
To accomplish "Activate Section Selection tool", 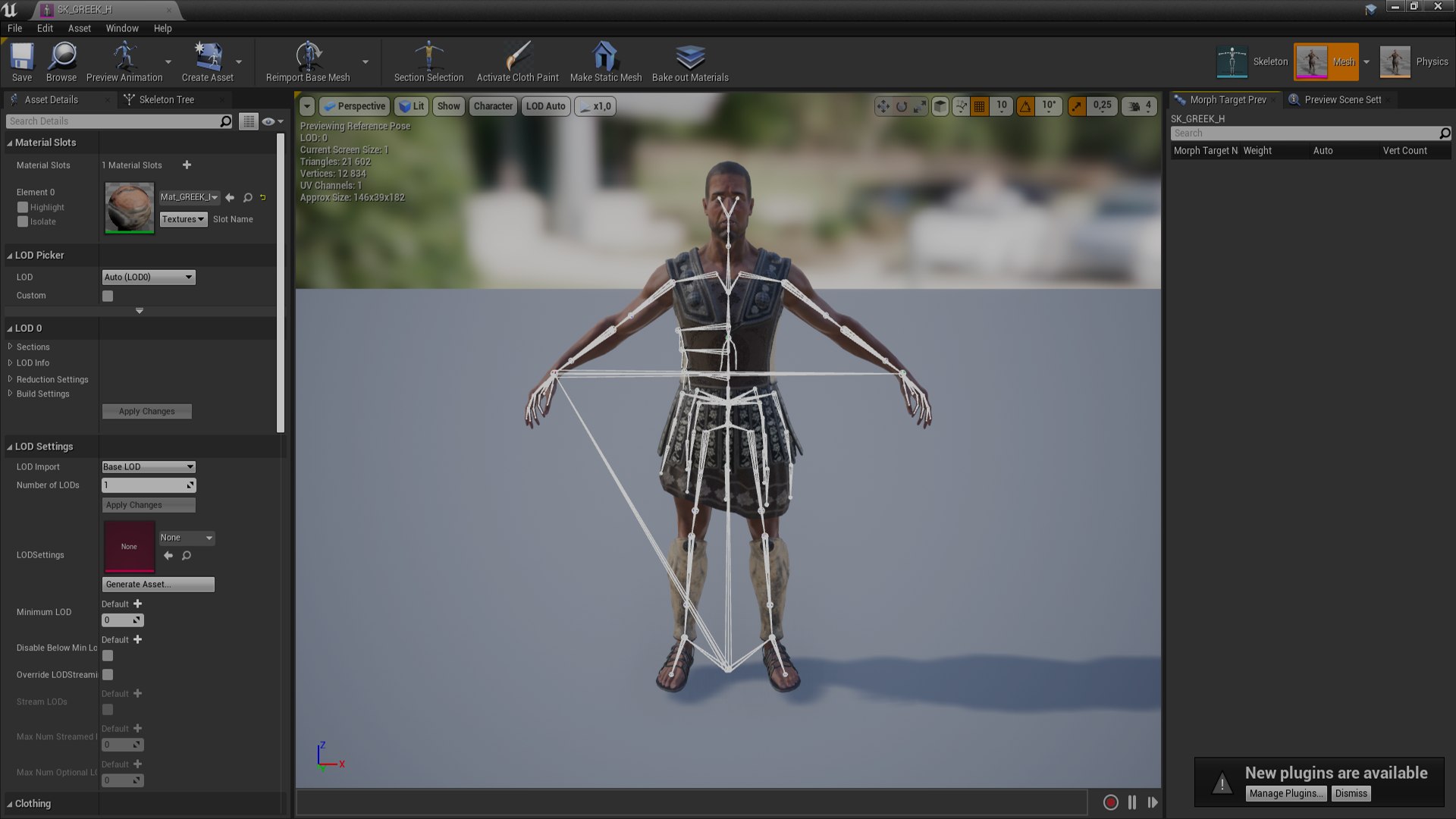I will [428, 58].
